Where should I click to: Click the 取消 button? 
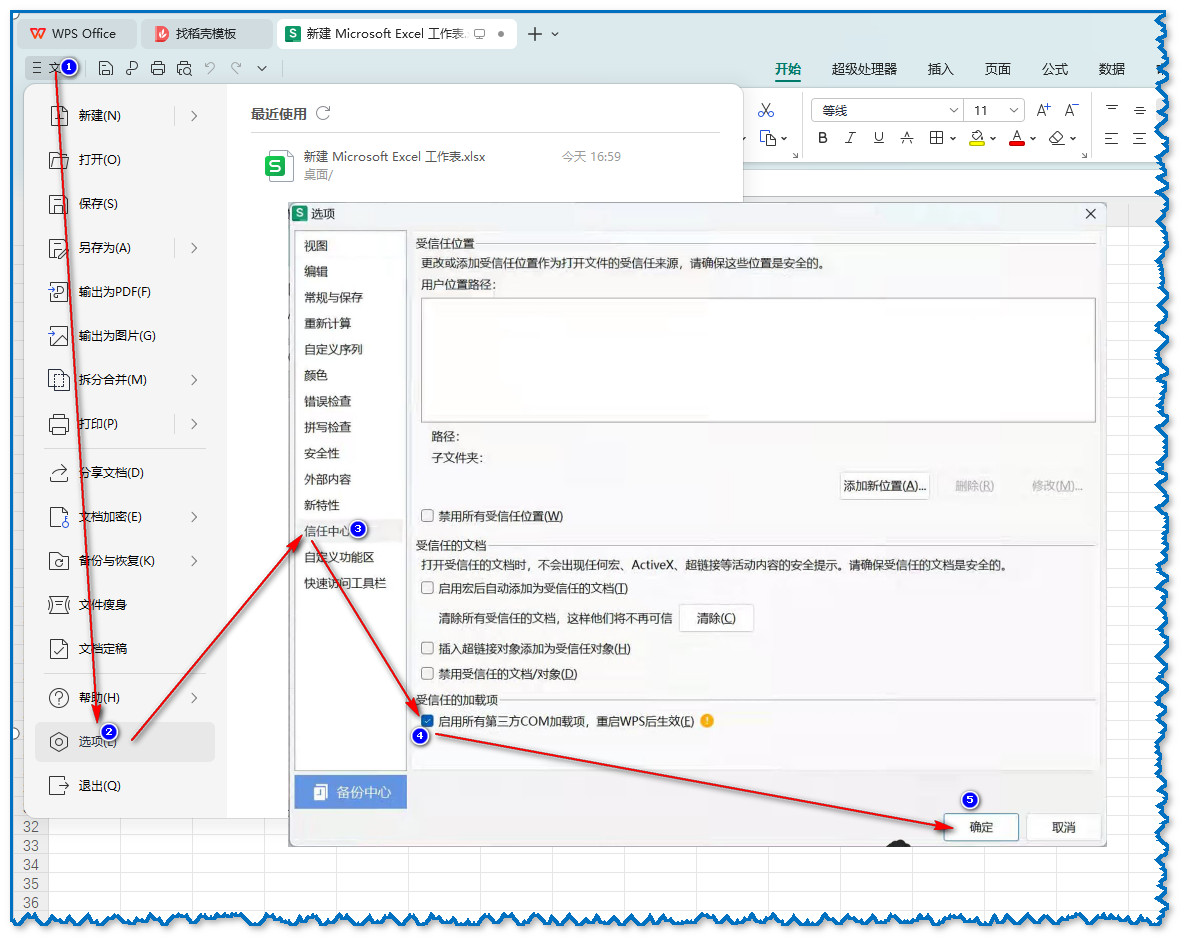(1063, 827)
